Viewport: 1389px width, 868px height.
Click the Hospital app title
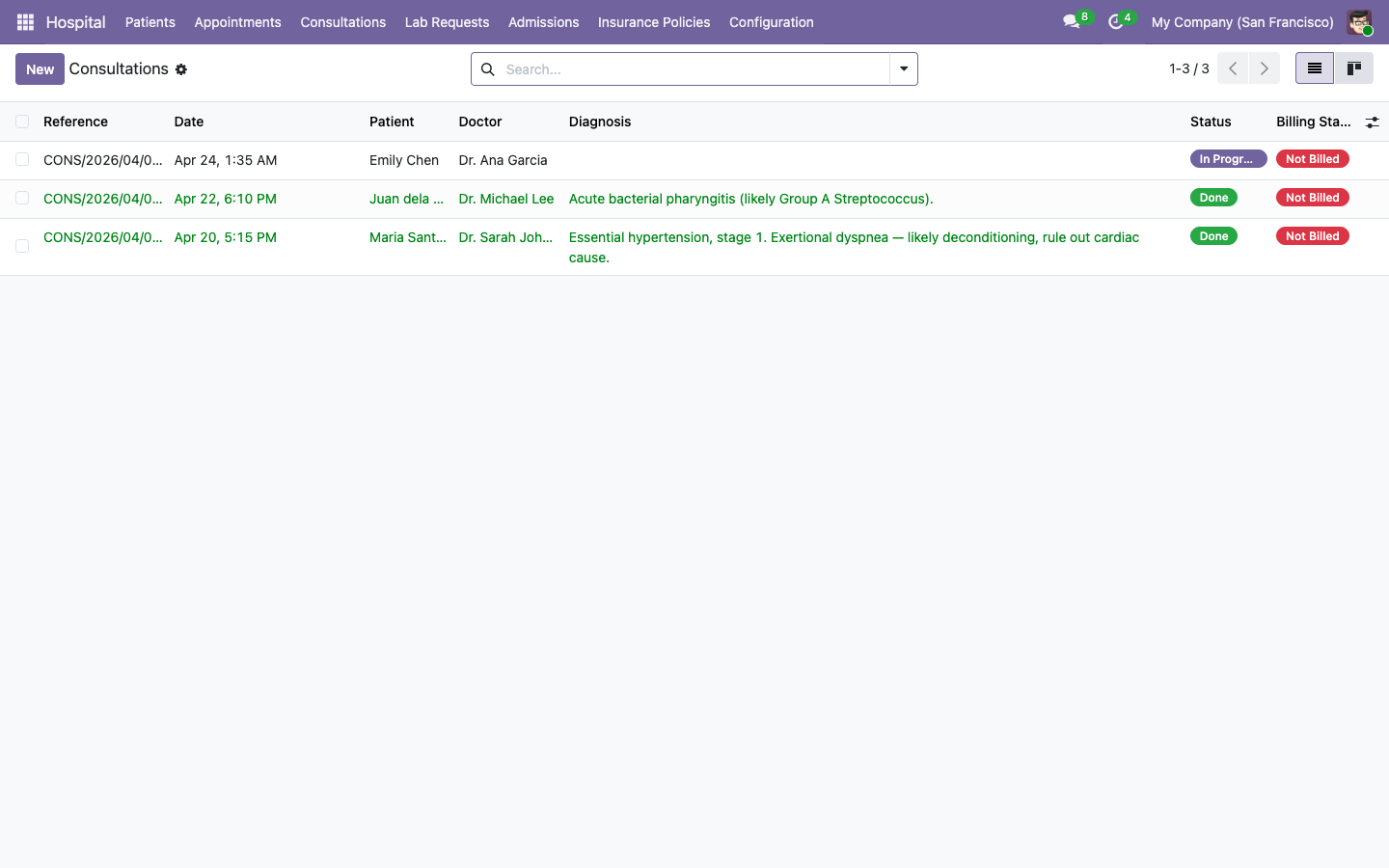coord(75,21)
